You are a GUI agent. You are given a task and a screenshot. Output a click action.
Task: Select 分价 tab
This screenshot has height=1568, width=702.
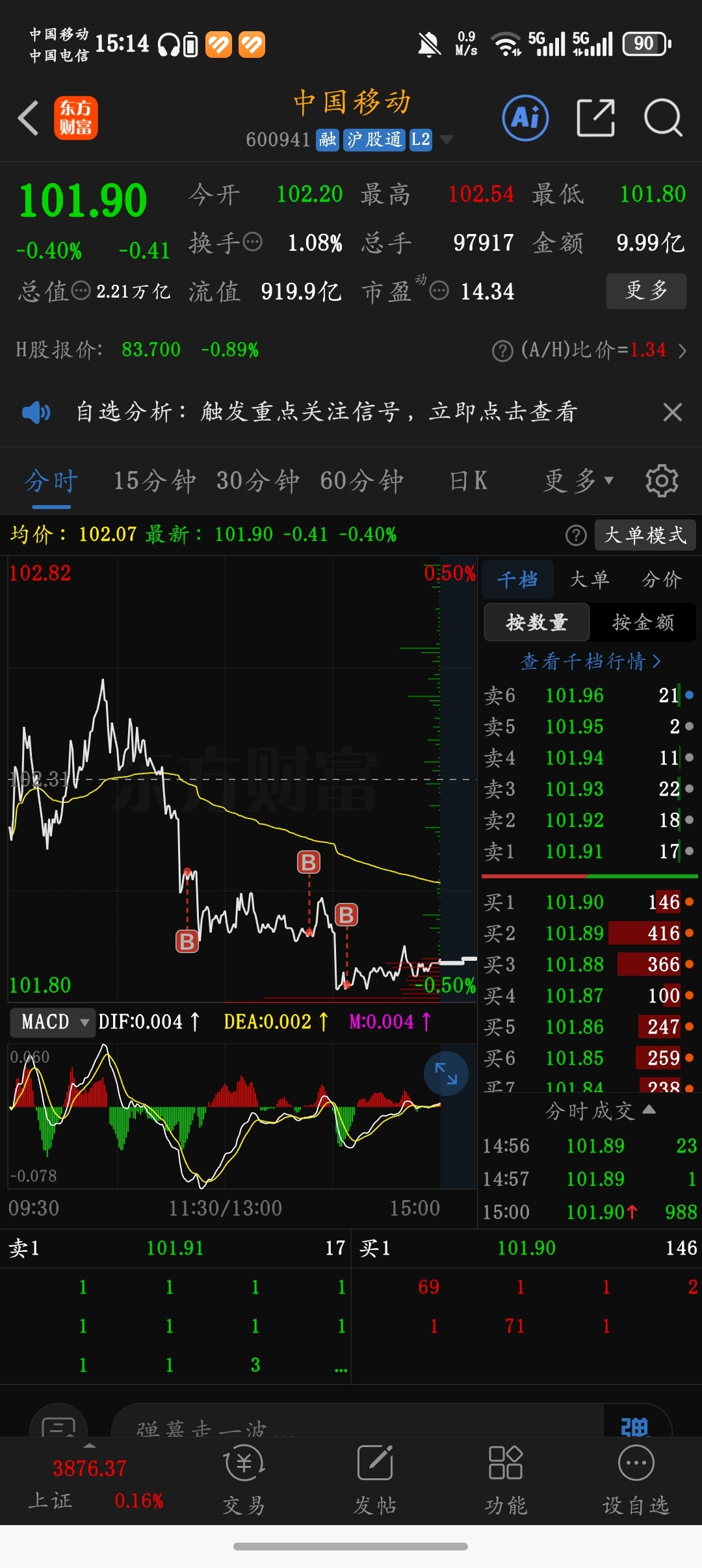coord(662,579)
